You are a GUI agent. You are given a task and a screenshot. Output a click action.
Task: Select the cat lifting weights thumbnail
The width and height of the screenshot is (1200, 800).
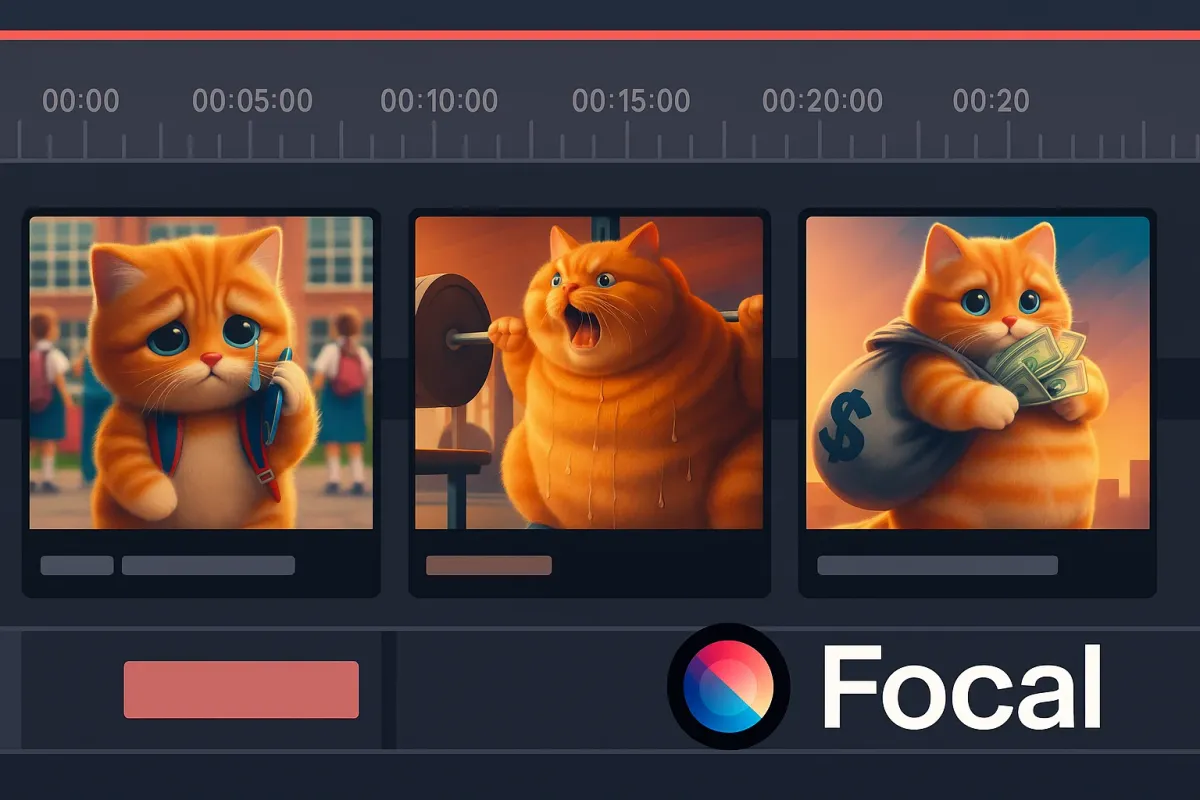[x=589, y=372]
